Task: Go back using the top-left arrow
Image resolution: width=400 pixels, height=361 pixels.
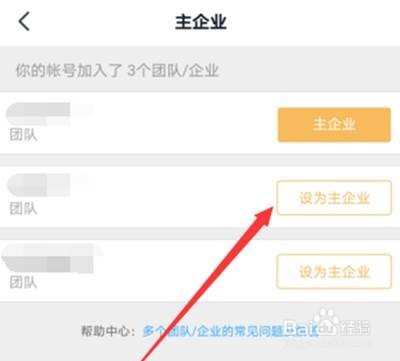Action: click(24, 21)
